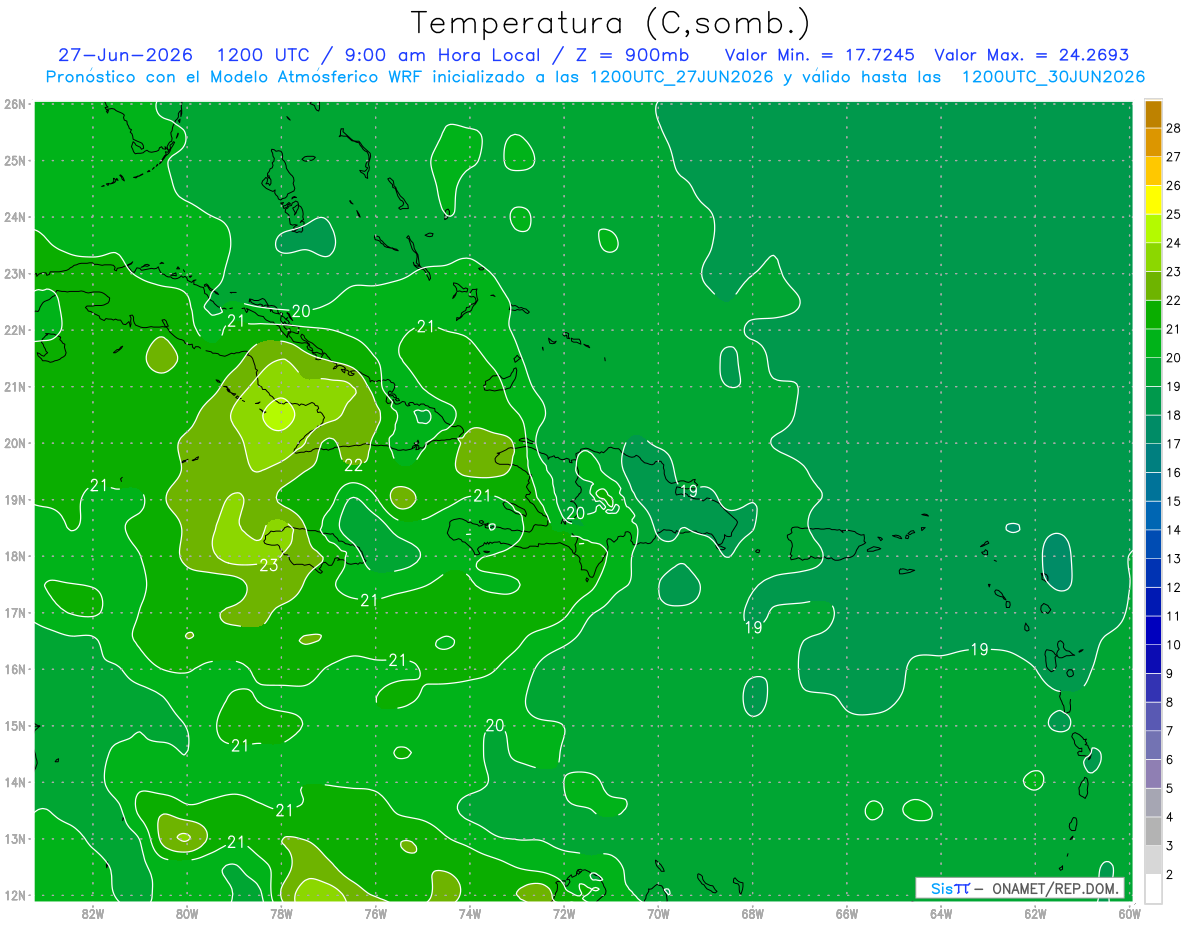
Task: Click the longitude axis label "66W"
Action: 847,912
